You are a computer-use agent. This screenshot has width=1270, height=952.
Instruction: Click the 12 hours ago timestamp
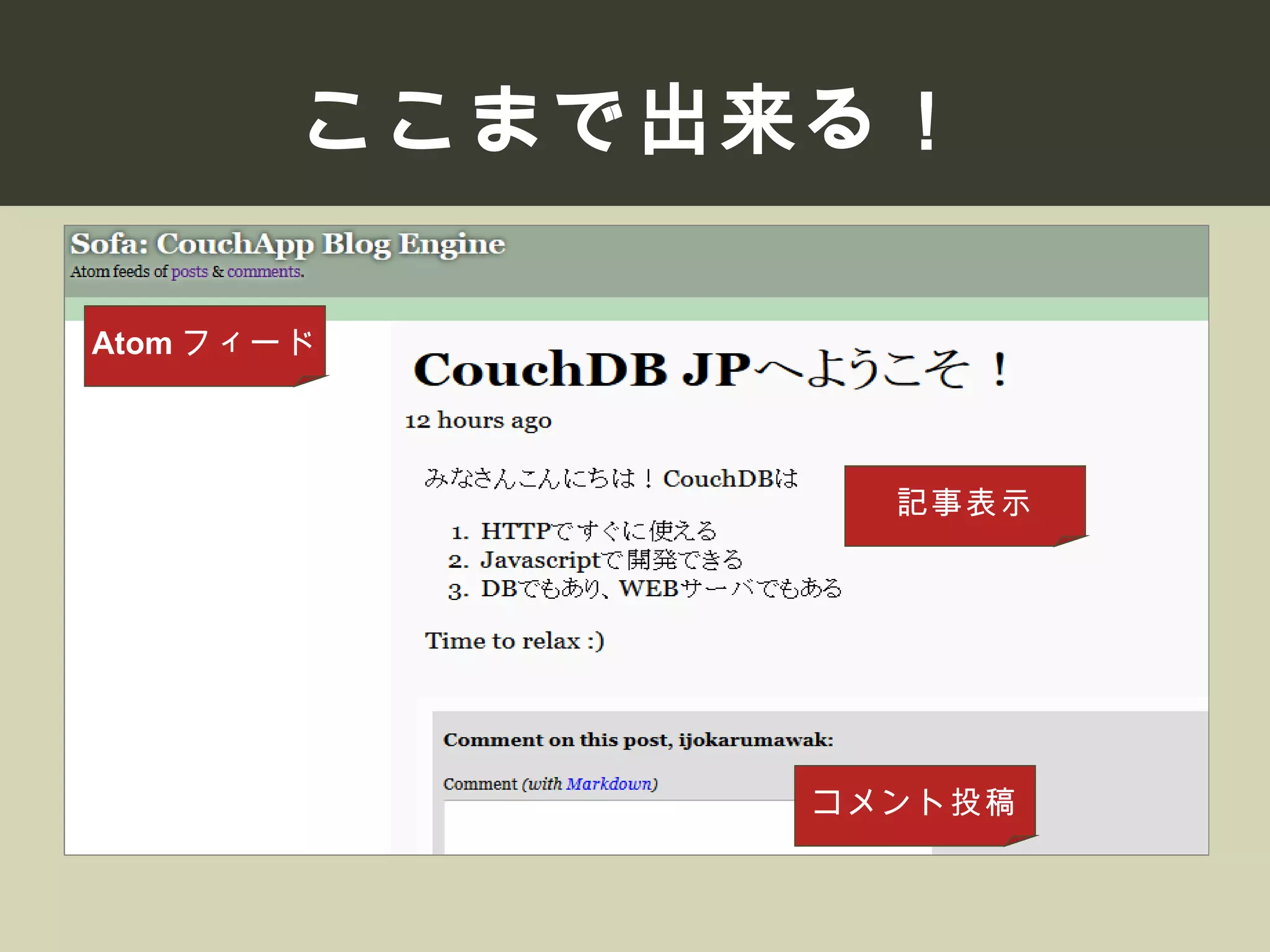point(478,421)
